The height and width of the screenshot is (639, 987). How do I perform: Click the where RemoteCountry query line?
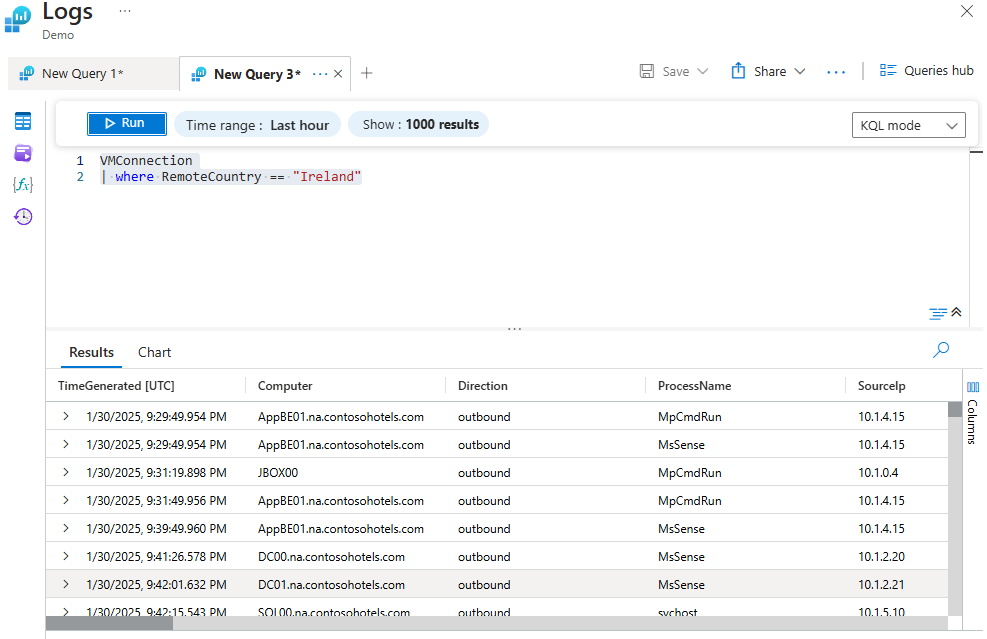(232, 177)
